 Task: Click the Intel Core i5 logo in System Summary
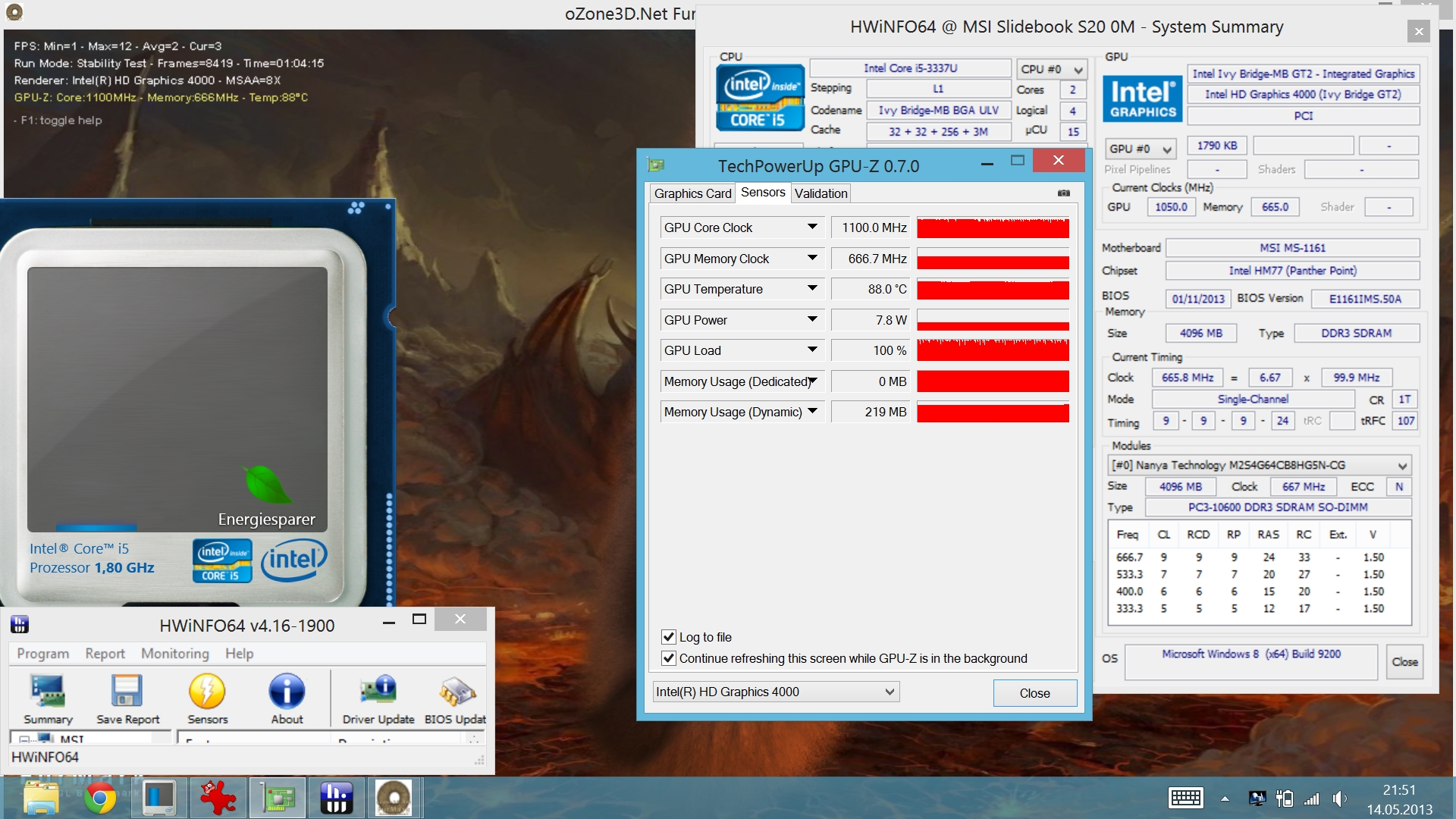(760, 98)
